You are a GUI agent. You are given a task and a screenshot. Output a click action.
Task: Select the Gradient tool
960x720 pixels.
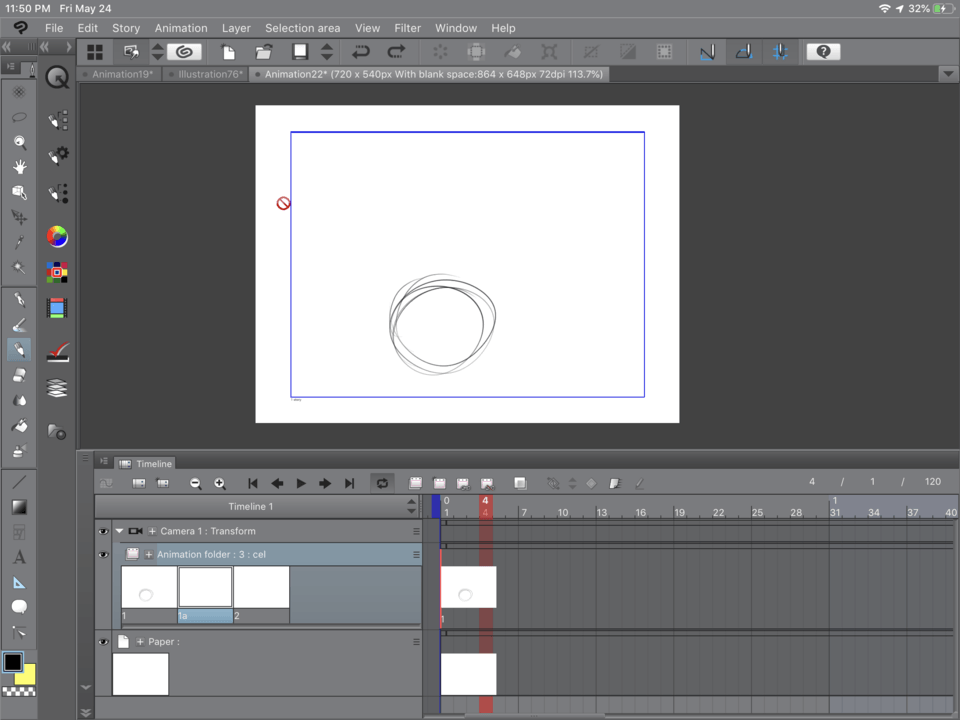point(19,507)
